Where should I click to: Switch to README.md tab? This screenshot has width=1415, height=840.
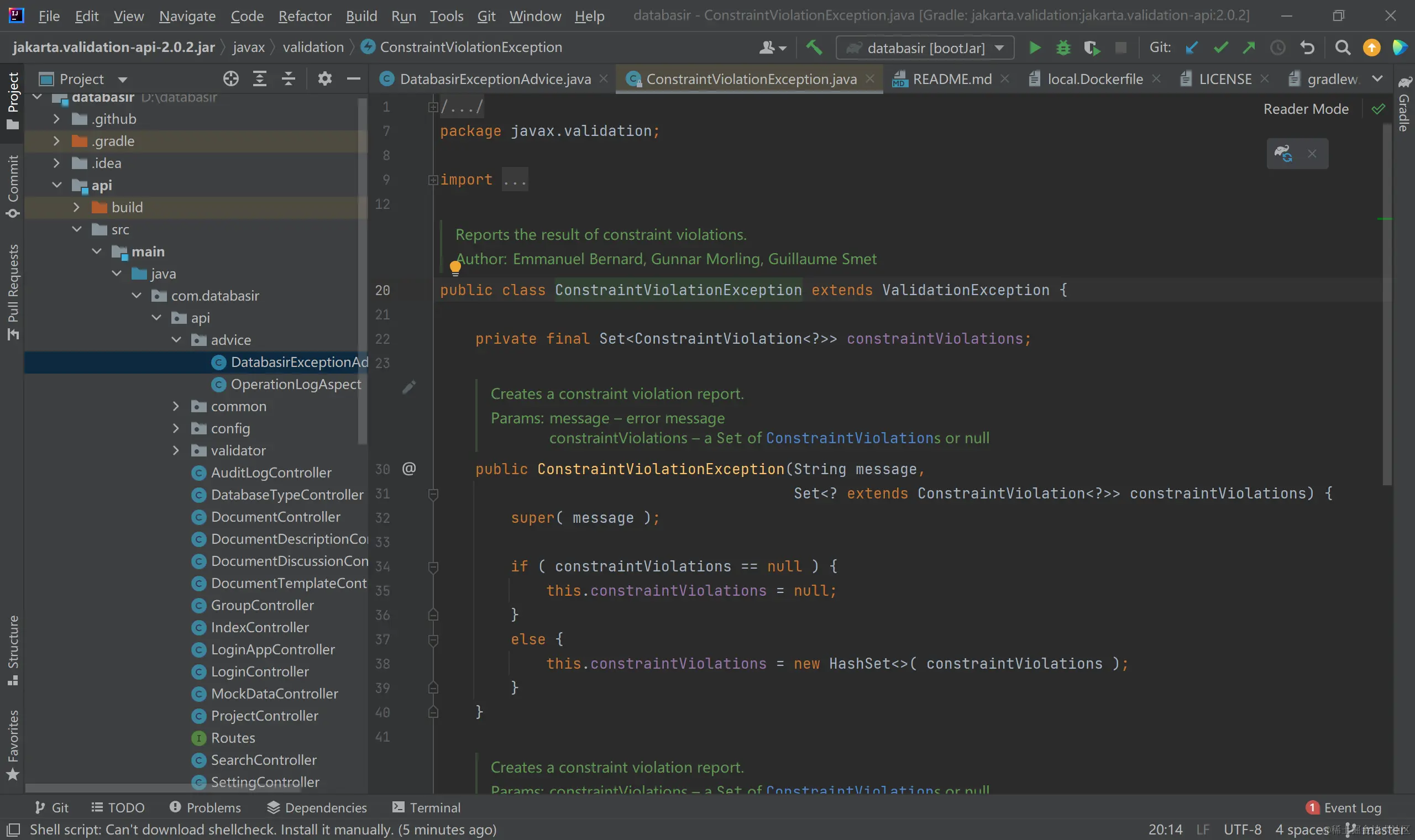951,79
